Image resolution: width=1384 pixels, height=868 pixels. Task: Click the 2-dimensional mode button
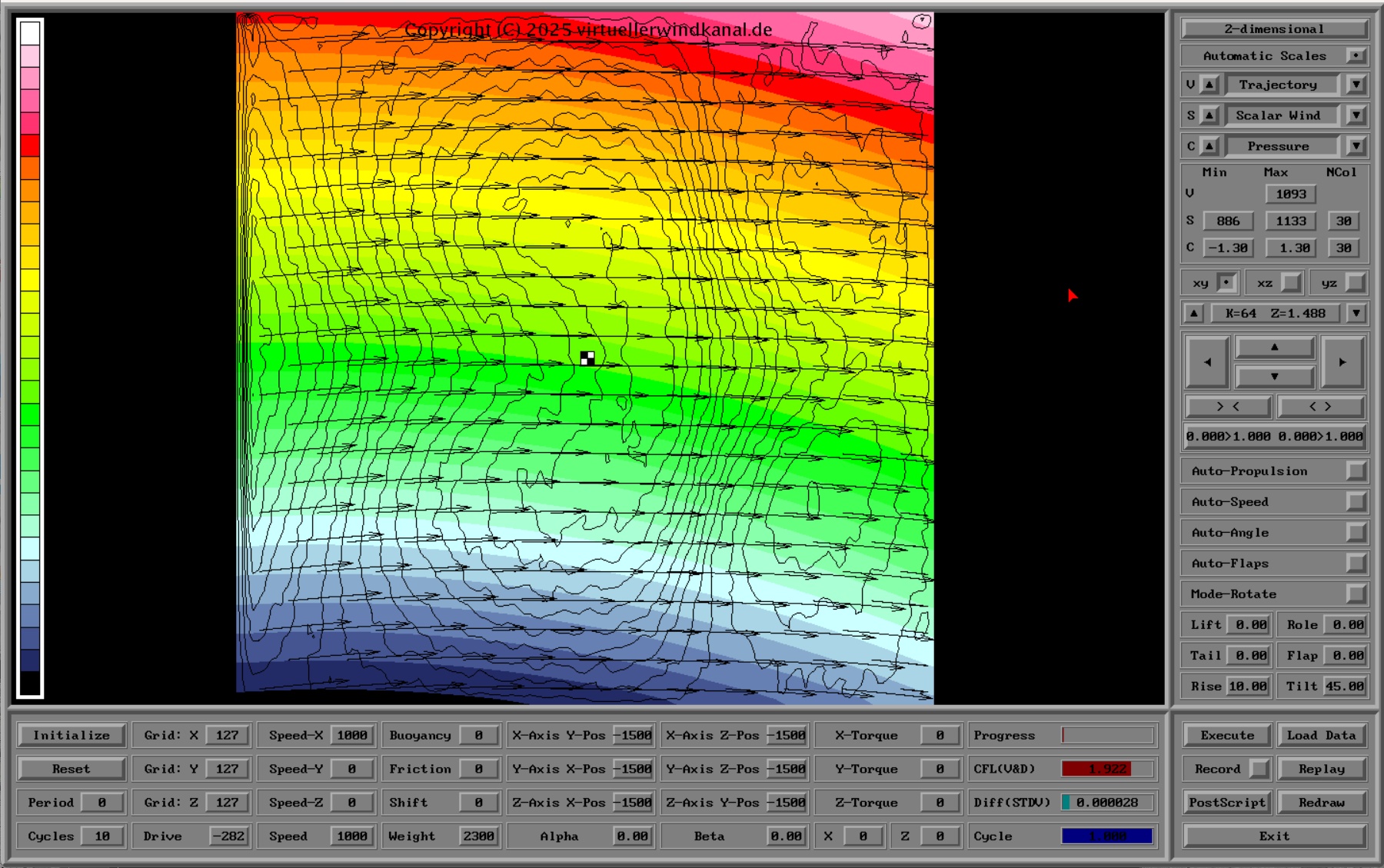(x=1274, y=29)
